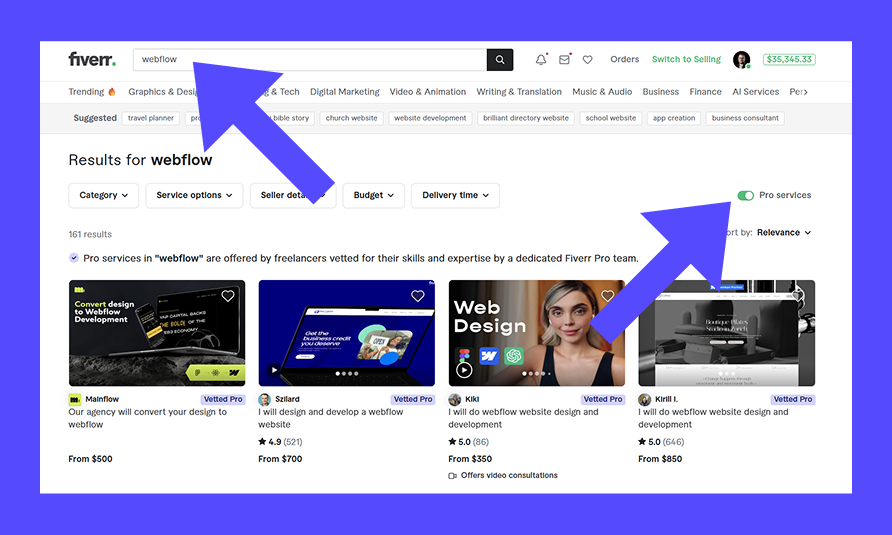
Task: Click the 'From $850' price
Action: point(660,459)
